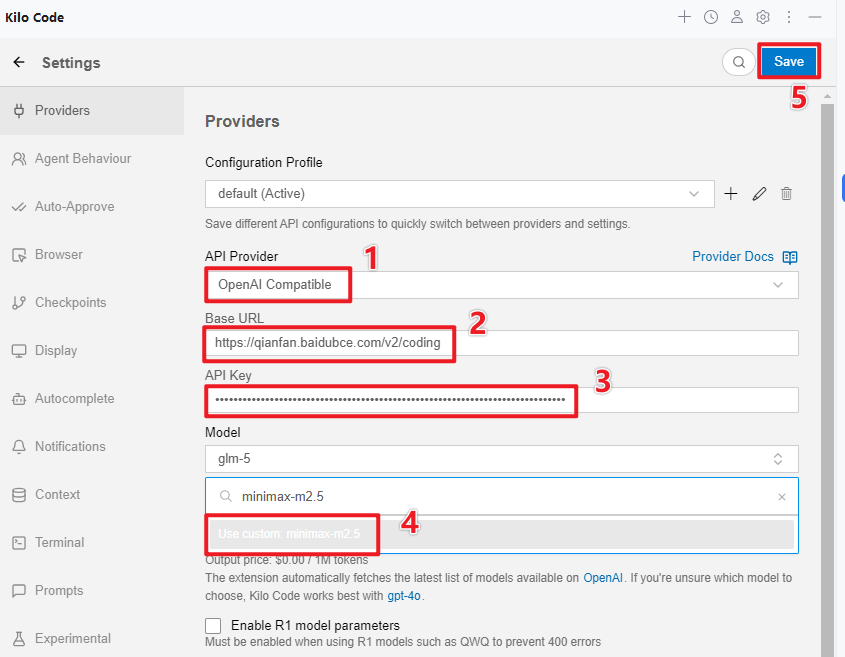Viewport: 845px width, 657px height.
Task: Open the profile account icon
Action: 737,17
